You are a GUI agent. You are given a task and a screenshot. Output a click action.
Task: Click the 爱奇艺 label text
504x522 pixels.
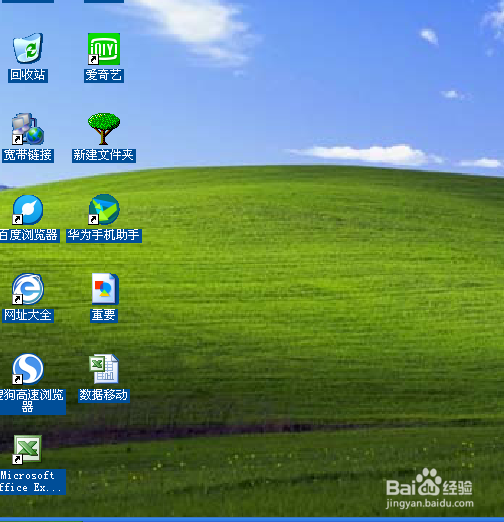tap(104, 75)
